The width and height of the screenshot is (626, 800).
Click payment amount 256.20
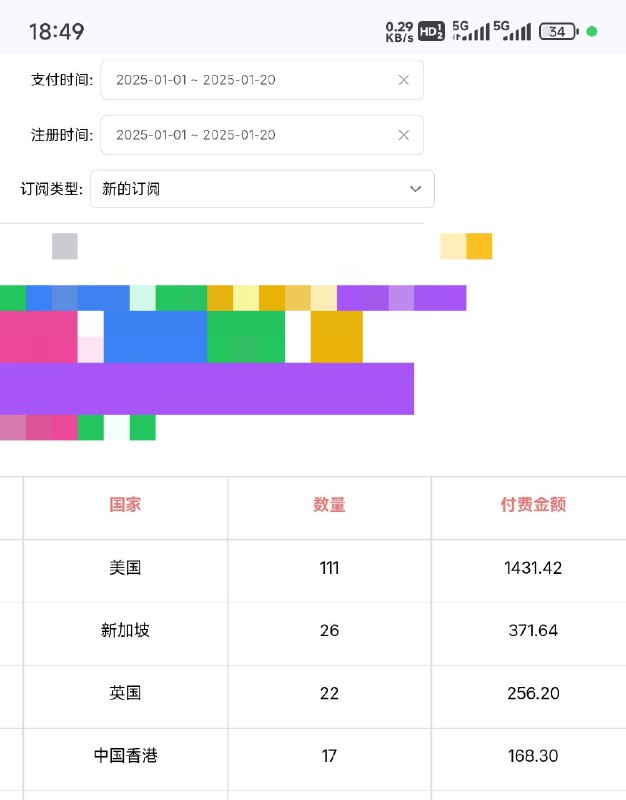click(533, 693)
